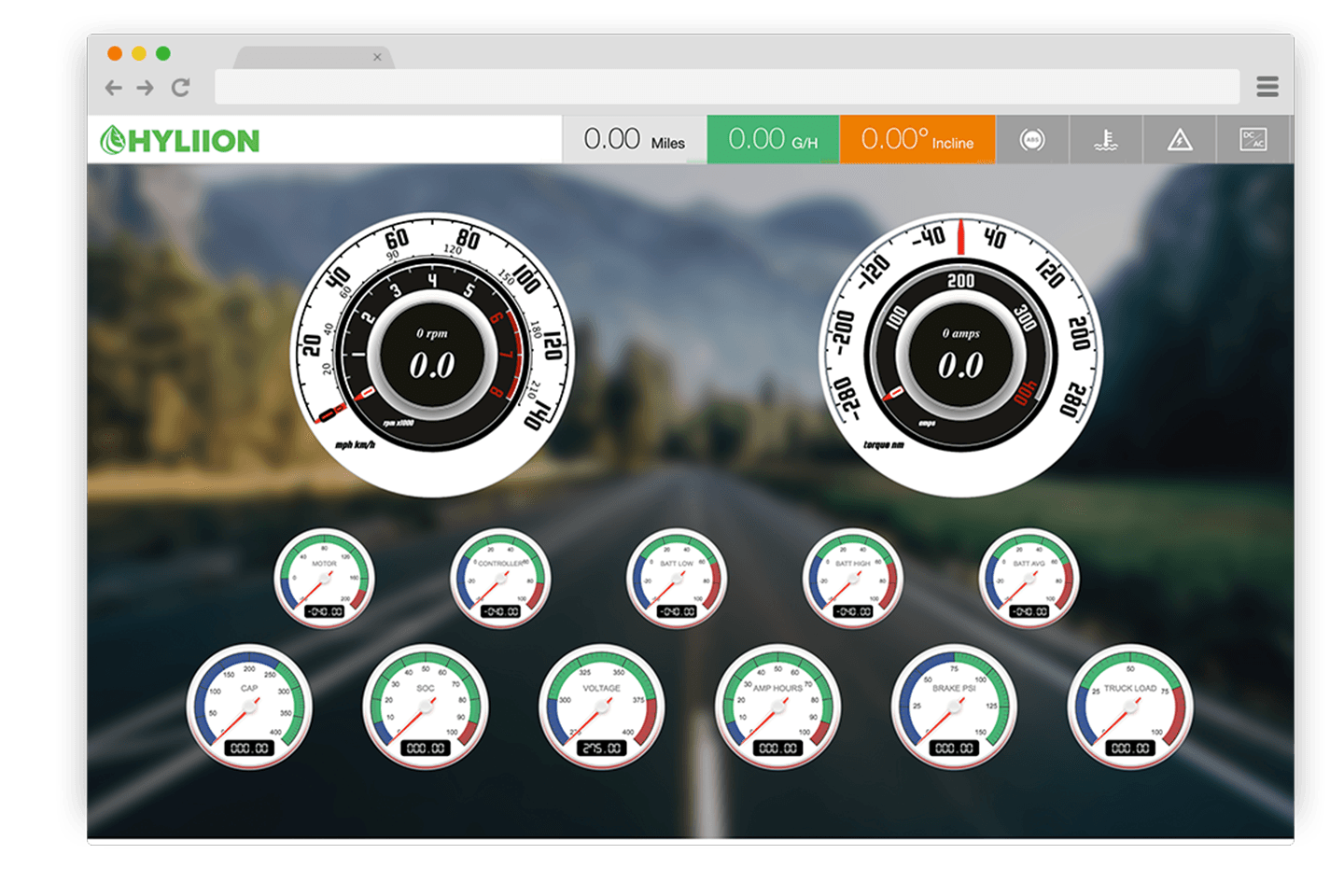Select the MOTOR temperature gauge
Image resolution: width=1344 pixels, height=896 pixels.
point(324,579)
